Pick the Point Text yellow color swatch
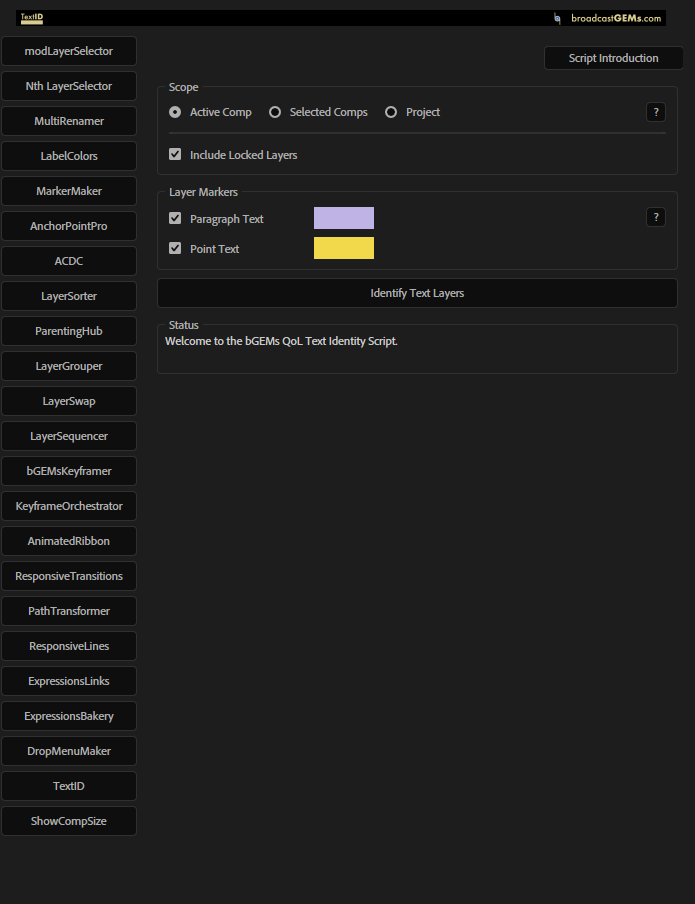Viewport: 695px width, 904px height. pyautogui.click(x=344, y=248)
